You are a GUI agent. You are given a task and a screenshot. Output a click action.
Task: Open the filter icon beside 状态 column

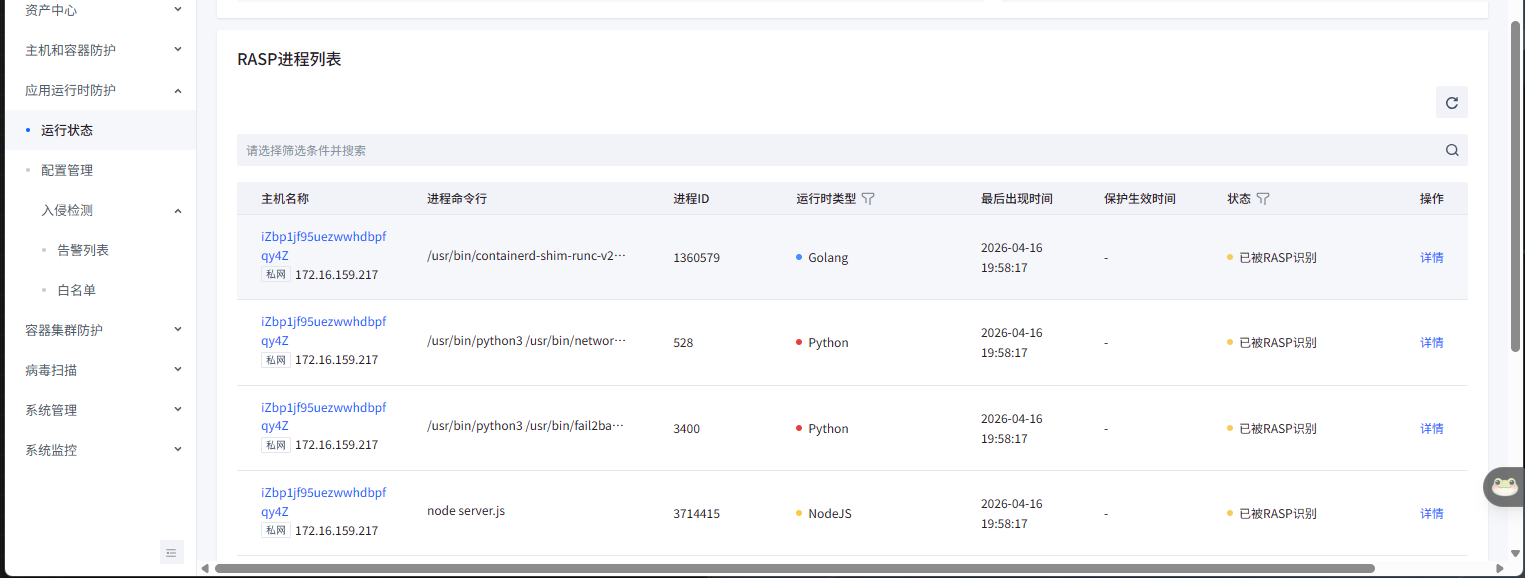pyautogui.click(x=1263, y=199)
